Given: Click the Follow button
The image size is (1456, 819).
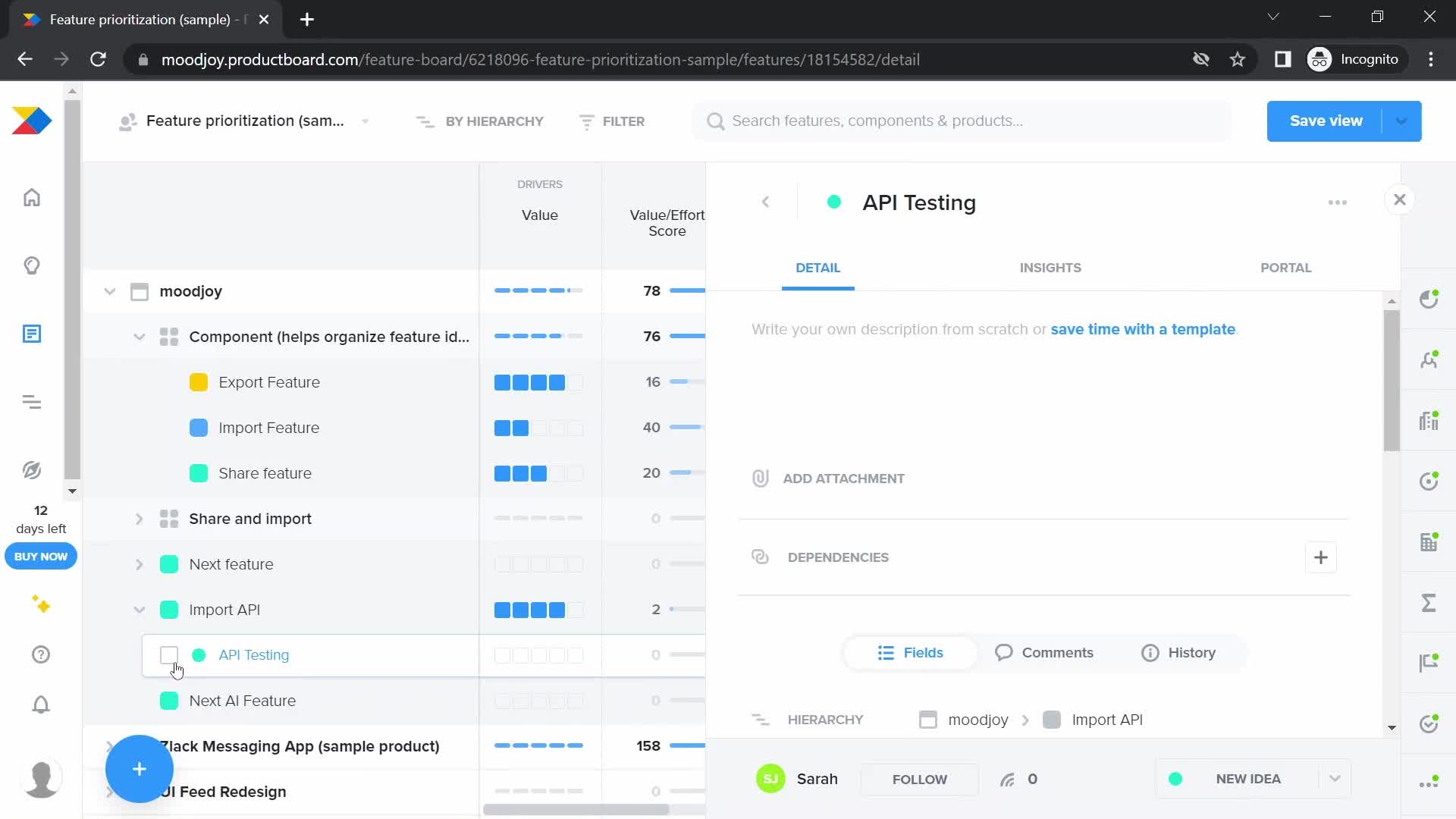Looking at the screenshot, I should coord(919,779).
